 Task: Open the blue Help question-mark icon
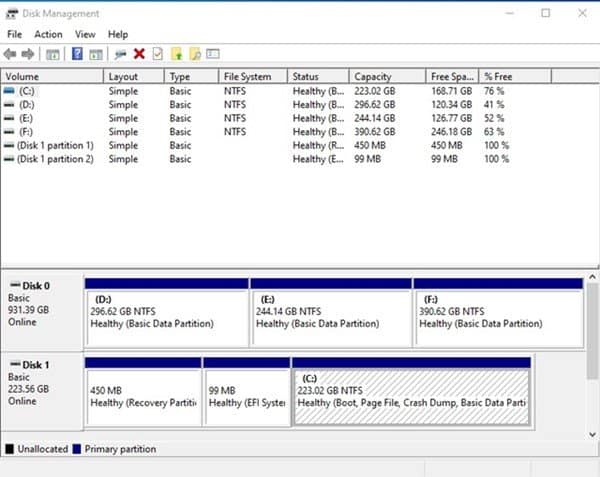click(77, 54)
